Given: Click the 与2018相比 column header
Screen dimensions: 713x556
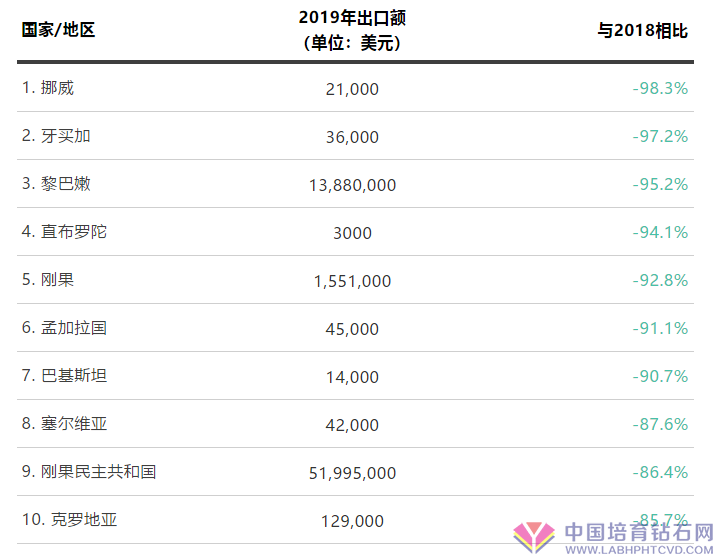Looking at the screenshot, I should point(642,30).
